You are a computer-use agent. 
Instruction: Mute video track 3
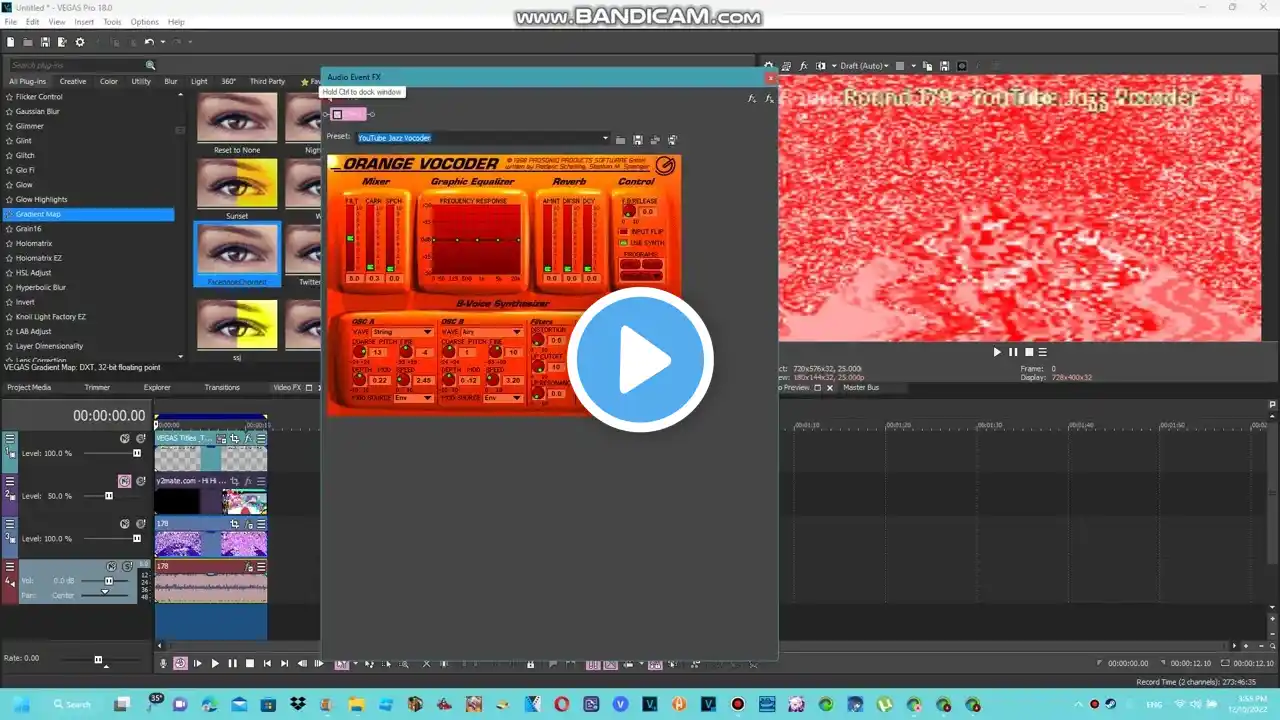(125, 523)
